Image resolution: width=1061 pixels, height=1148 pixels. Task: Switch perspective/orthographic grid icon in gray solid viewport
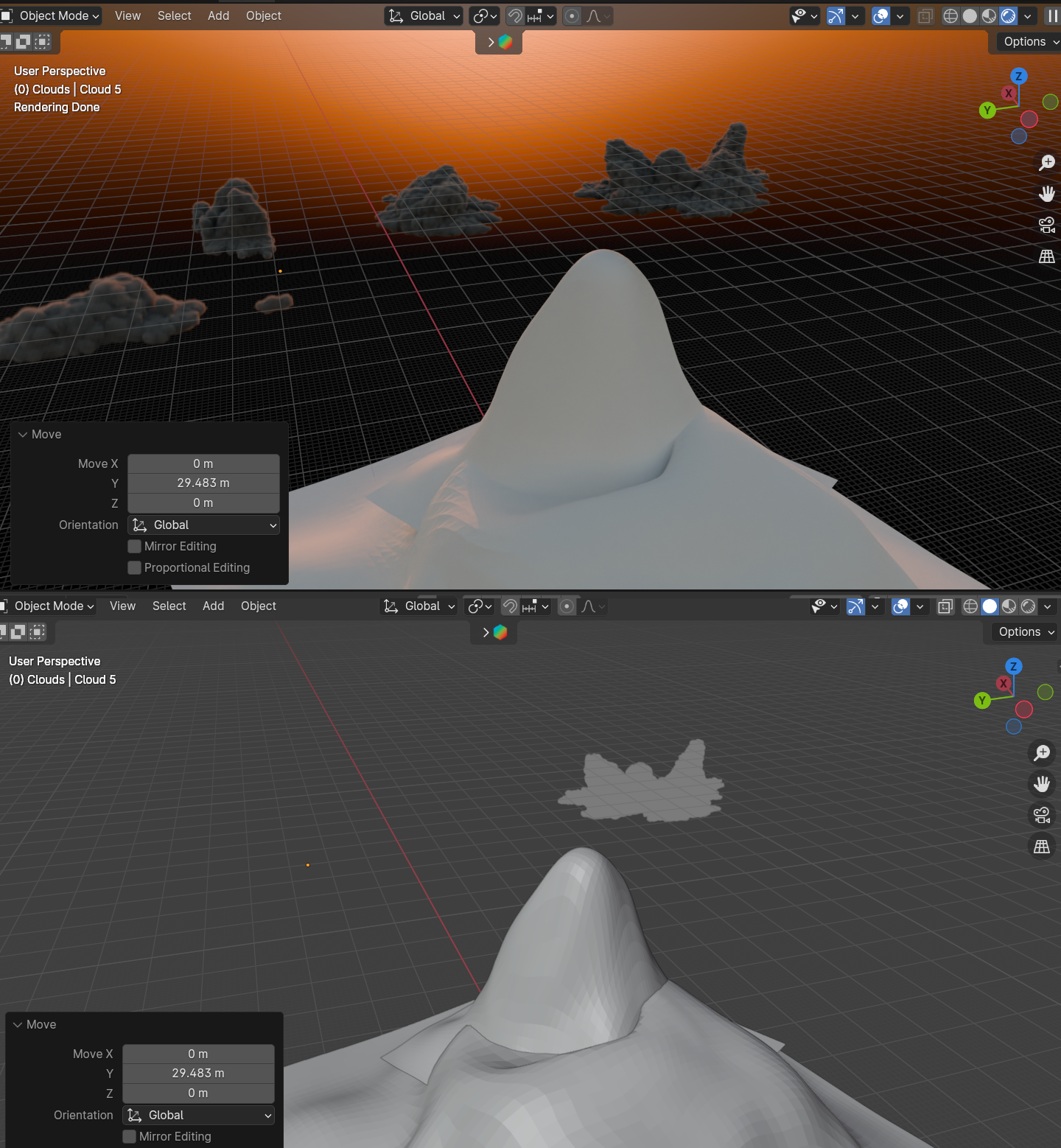(x=1041, y=847)
